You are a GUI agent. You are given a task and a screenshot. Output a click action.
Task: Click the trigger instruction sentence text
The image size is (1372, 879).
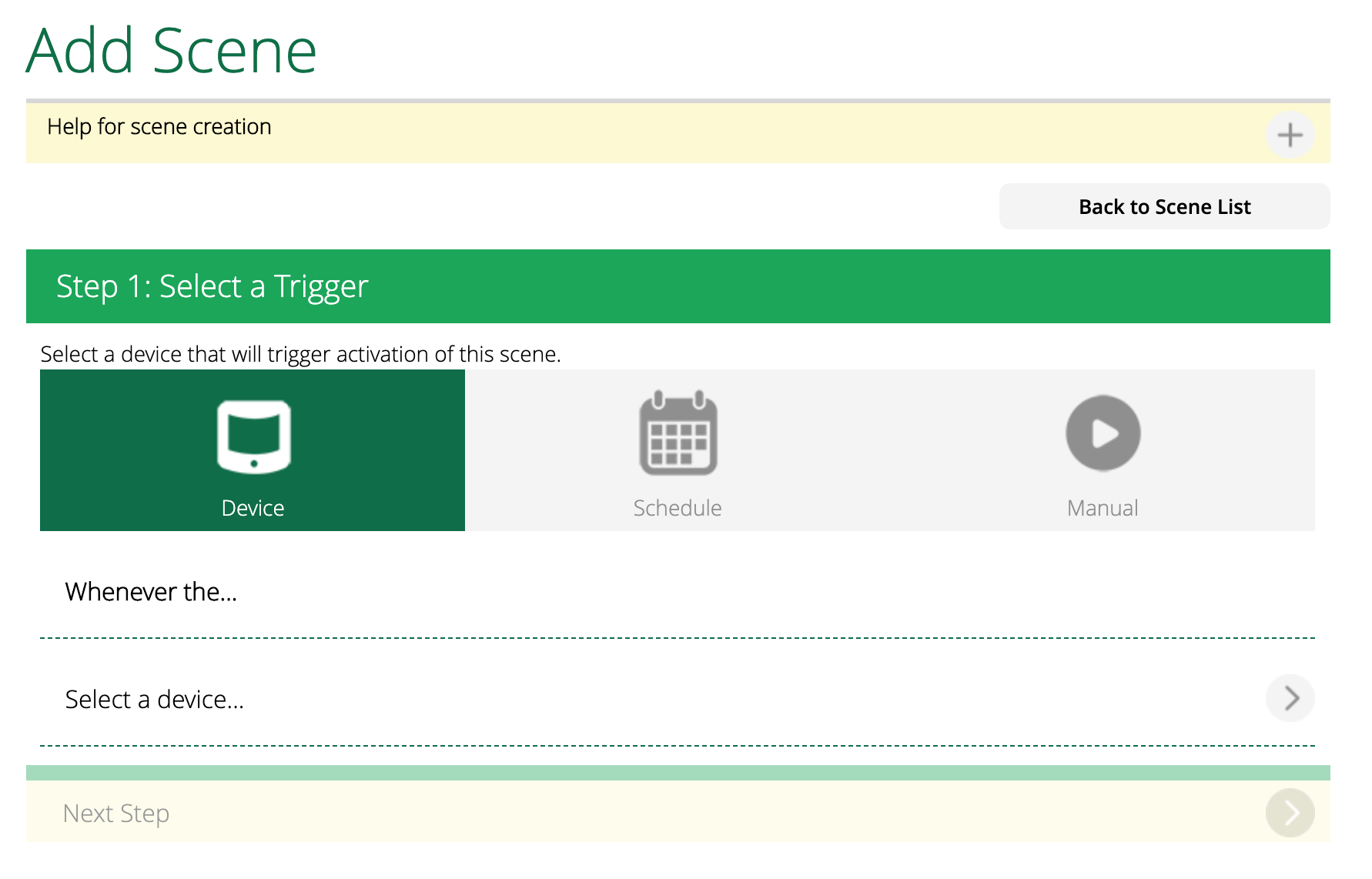coord(300,354)
